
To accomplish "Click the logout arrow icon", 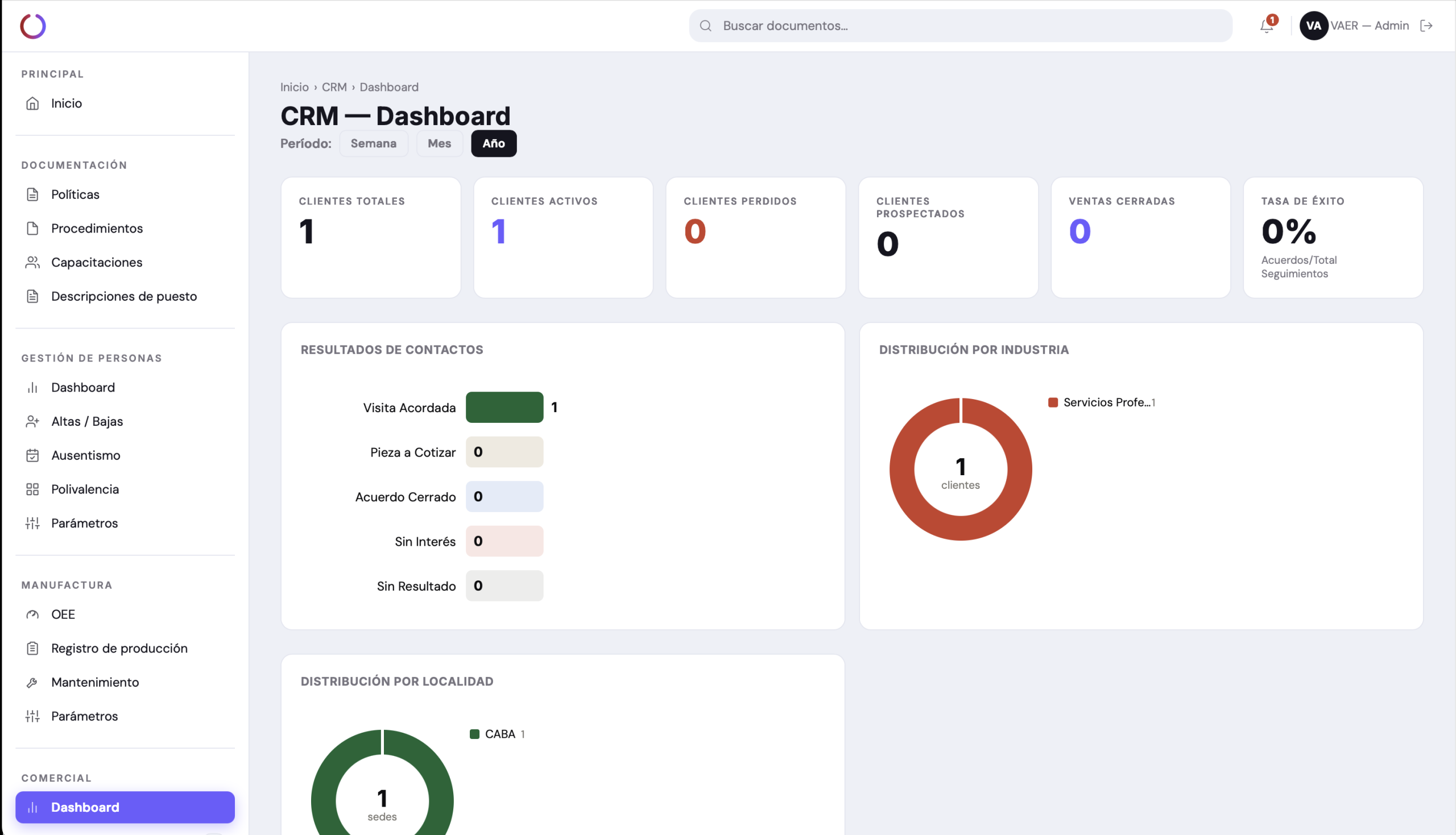I will coord(1426,26).
